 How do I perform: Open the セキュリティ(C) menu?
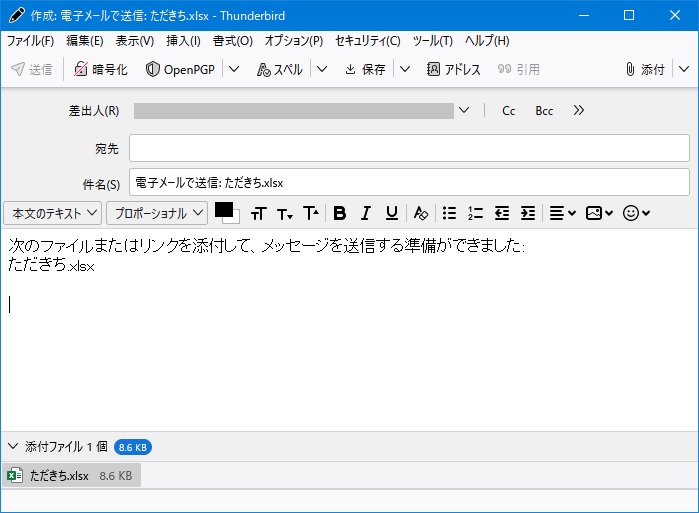click(367, 41)
